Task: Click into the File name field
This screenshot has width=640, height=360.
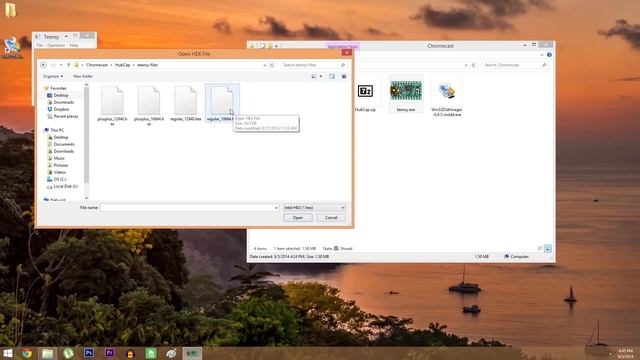Action: pyautogui.click(x=189, y=208)
